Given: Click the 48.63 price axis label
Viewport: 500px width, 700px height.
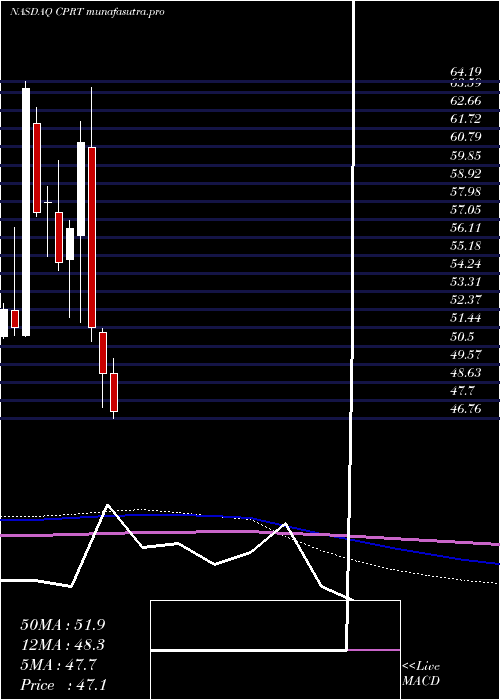Looking at the screenshot, I should (465, 373).
